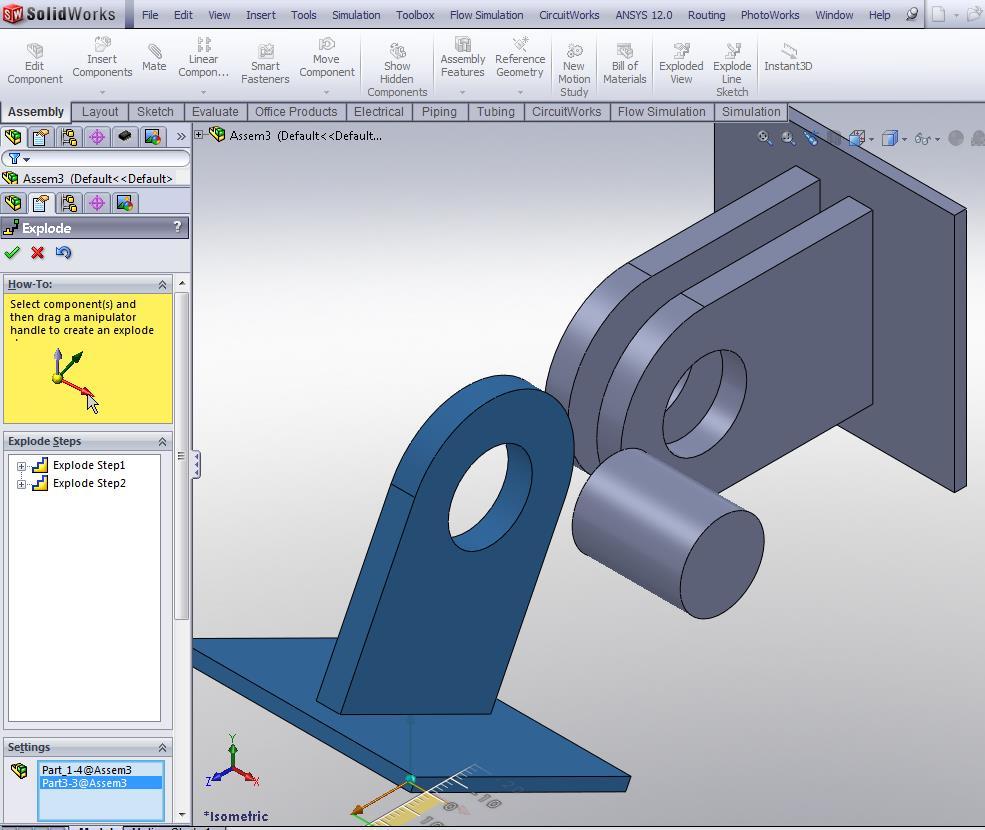The width and height of the screenshot is (985, 830).
Task: Switch to the Sketch tab
Action: [x=155, y=112]
